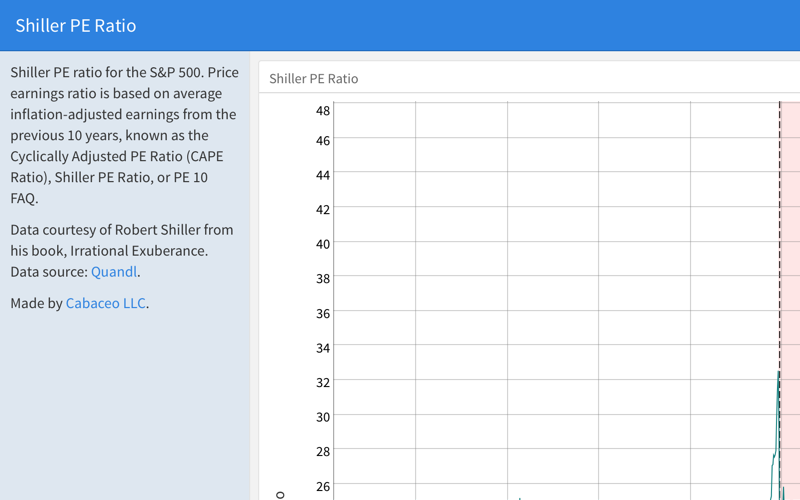Click the y-axis label 36

[x=323, y=313]
